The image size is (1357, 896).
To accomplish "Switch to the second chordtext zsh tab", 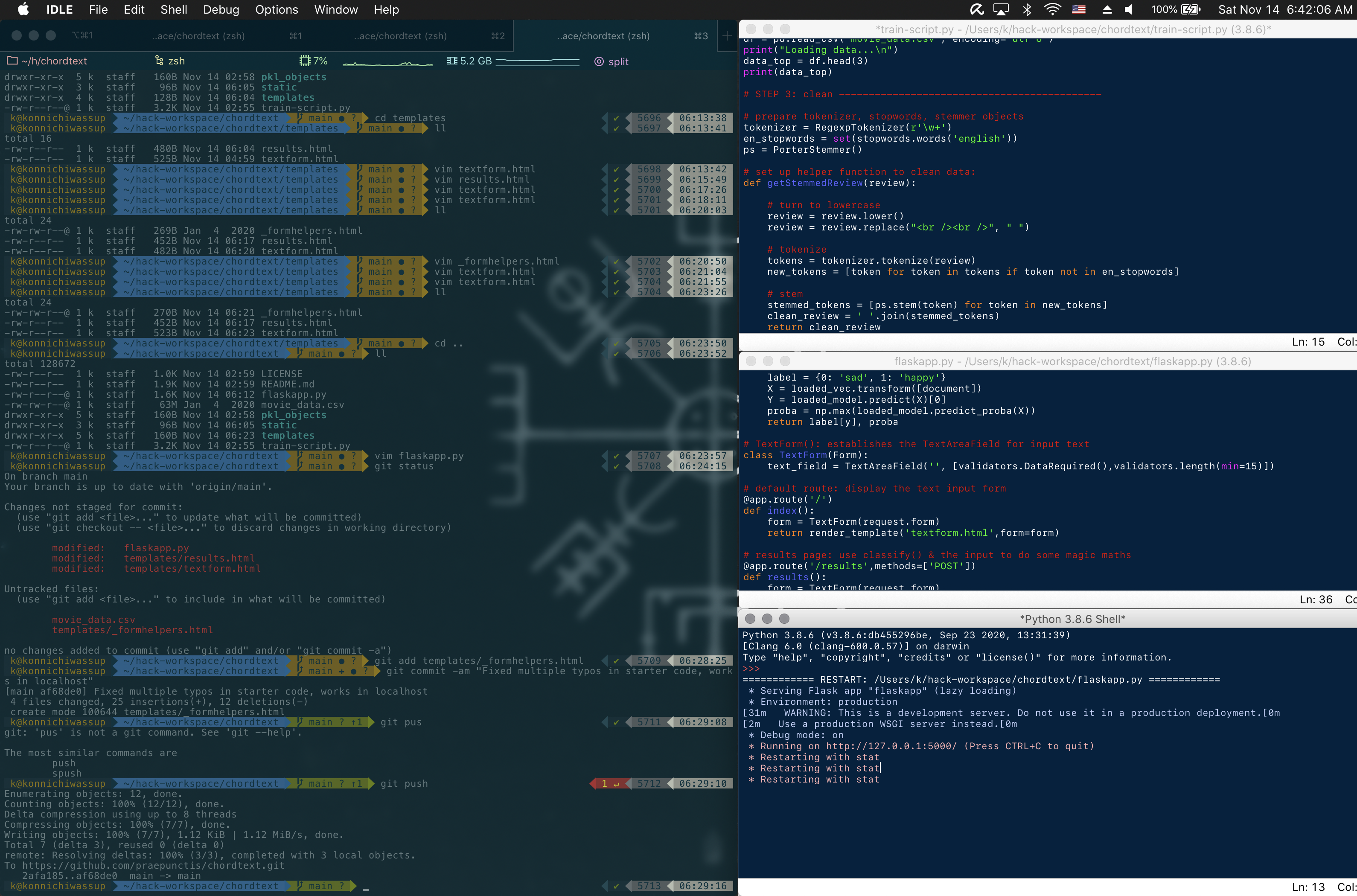I will coord(400,36).
